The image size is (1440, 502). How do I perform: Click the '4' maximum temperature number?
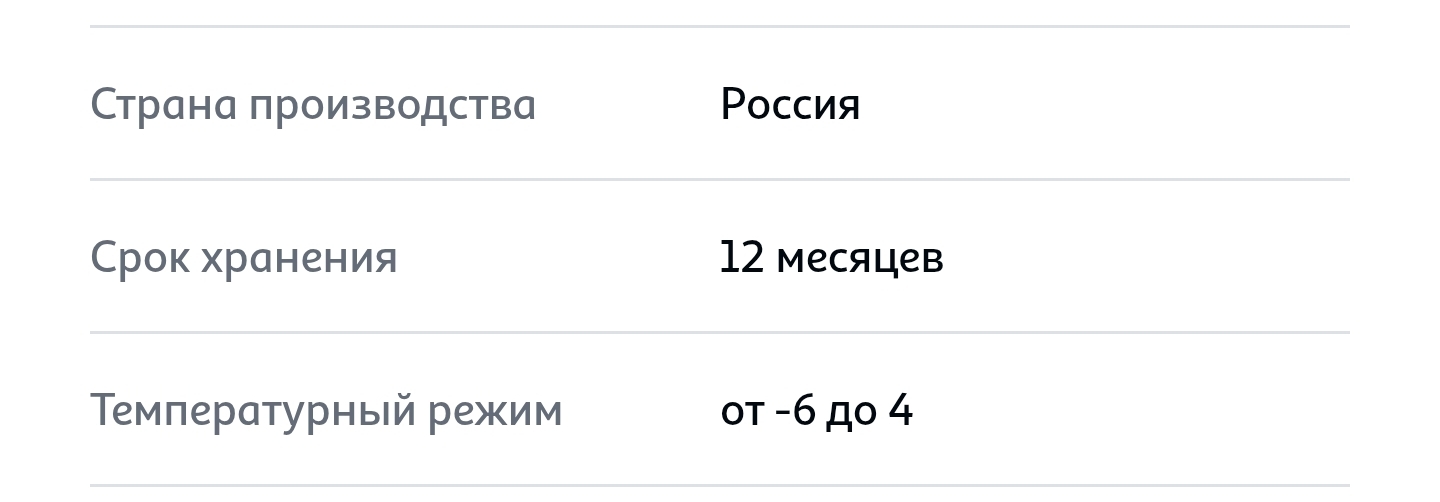click(901, 411)
